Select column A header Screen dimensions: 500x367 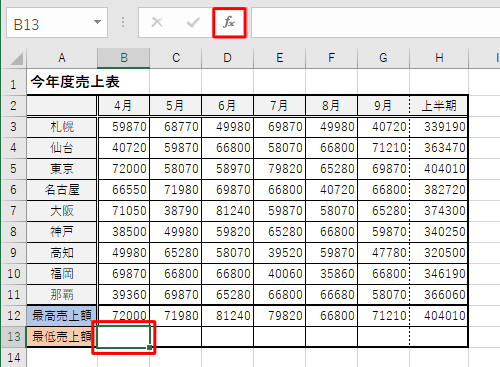coord(62,58)
